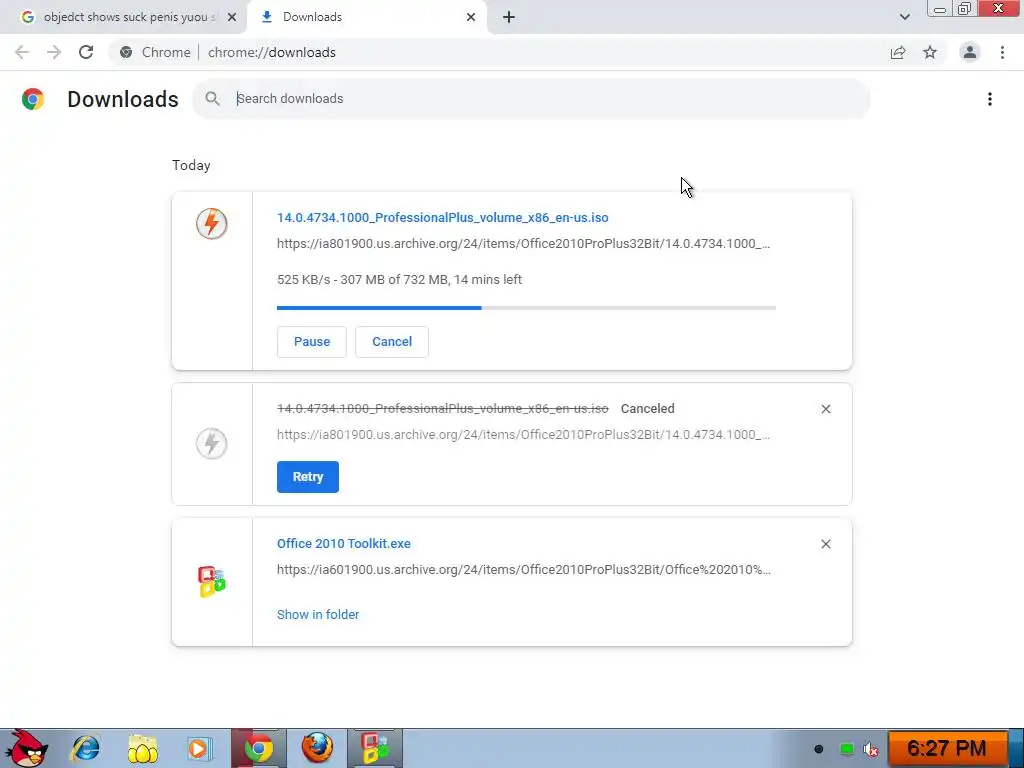Screen dimensions: 1024x768
Task: Click the Chrome site info icon in address bar
Action: pyautogui.click(x=126, y=52)
